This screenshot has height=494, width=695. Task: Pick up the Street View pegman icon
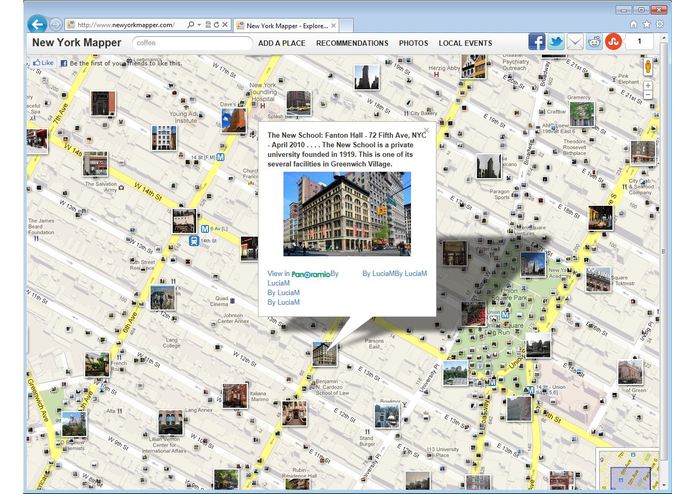coord(648,66)
